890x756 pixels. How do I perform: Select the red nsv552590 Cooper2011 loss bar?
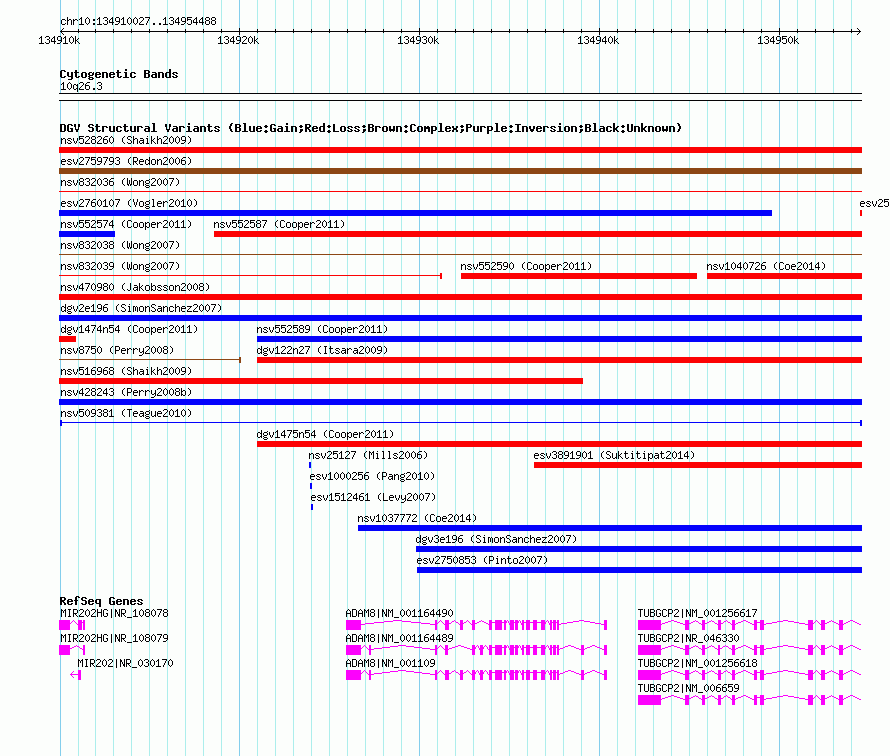[x=579, y=276]
